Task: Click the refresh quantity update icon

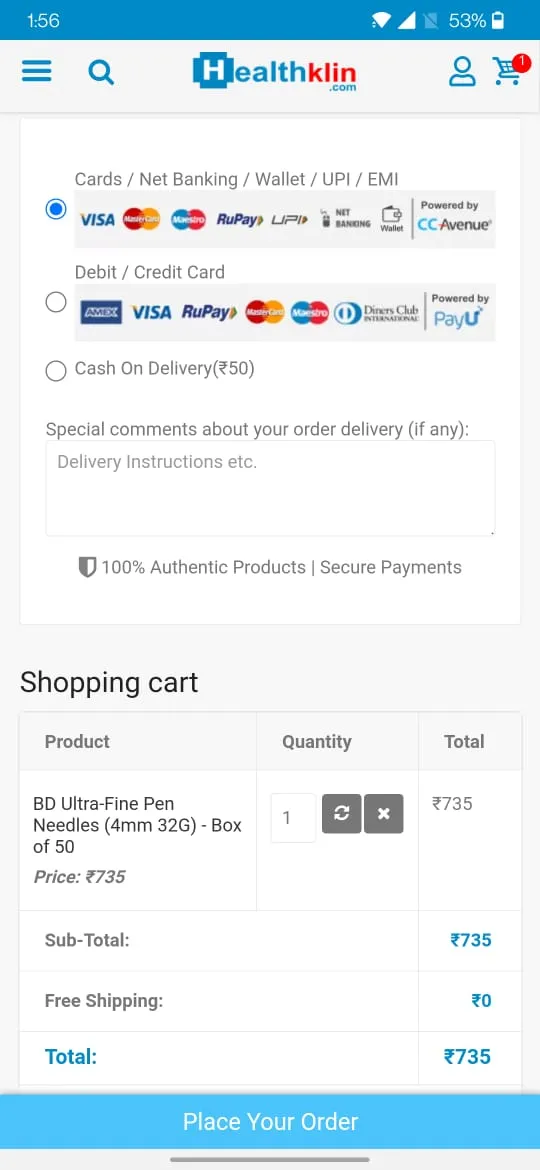Action: pos(342,814)
